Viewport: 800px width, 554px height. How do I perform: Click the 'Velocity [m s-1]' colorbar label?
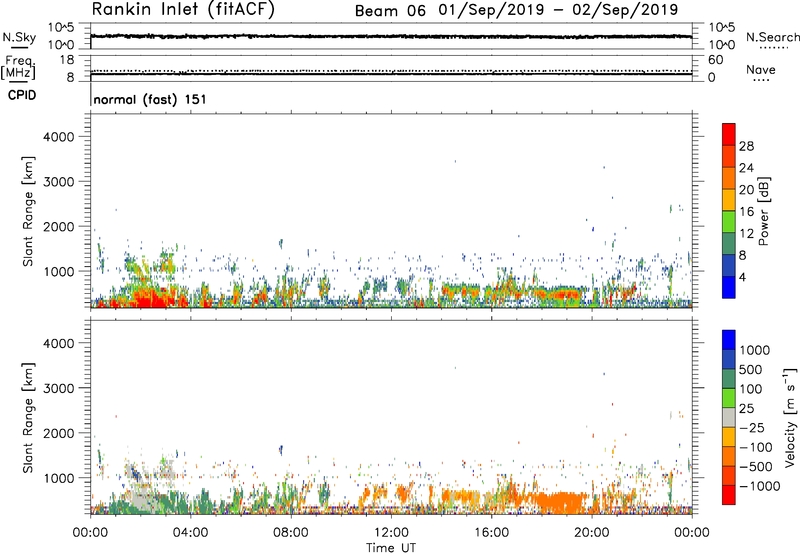(790, 417)
